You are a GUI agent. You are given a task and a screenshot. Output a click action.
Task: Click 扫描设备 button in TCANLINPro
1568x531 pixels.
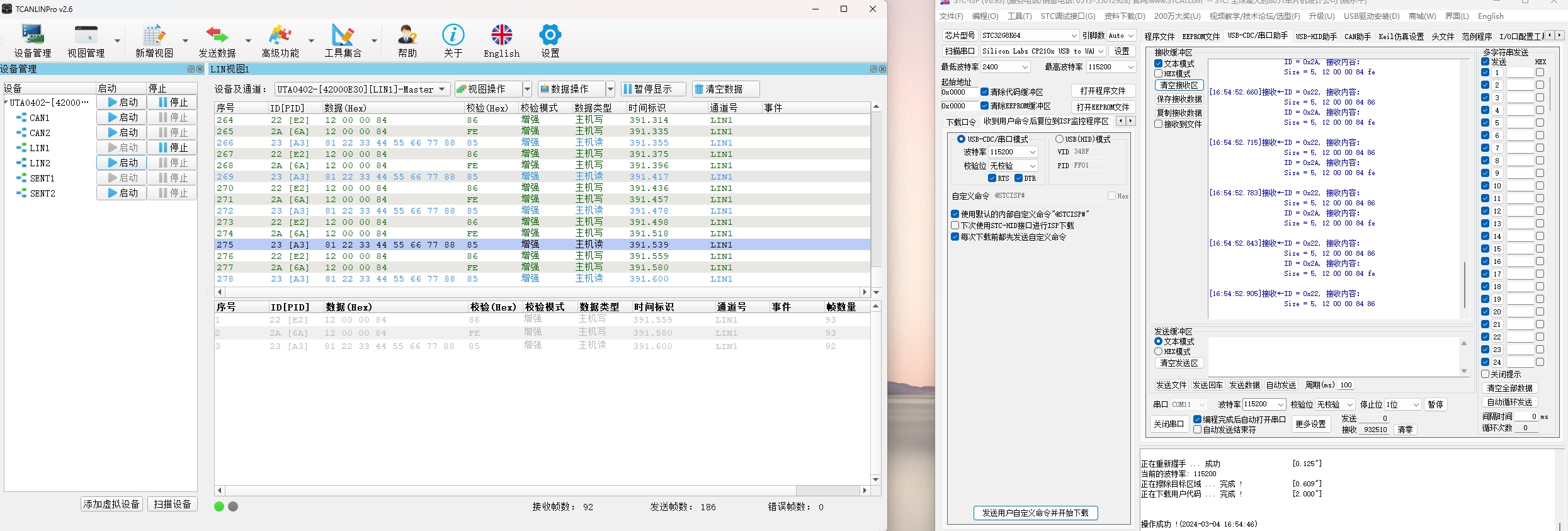[173, 504]
